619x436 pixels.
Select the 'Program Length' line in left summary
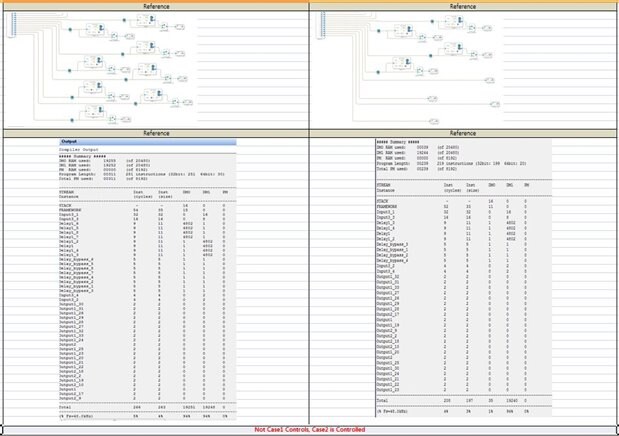[x=142, y=174]
